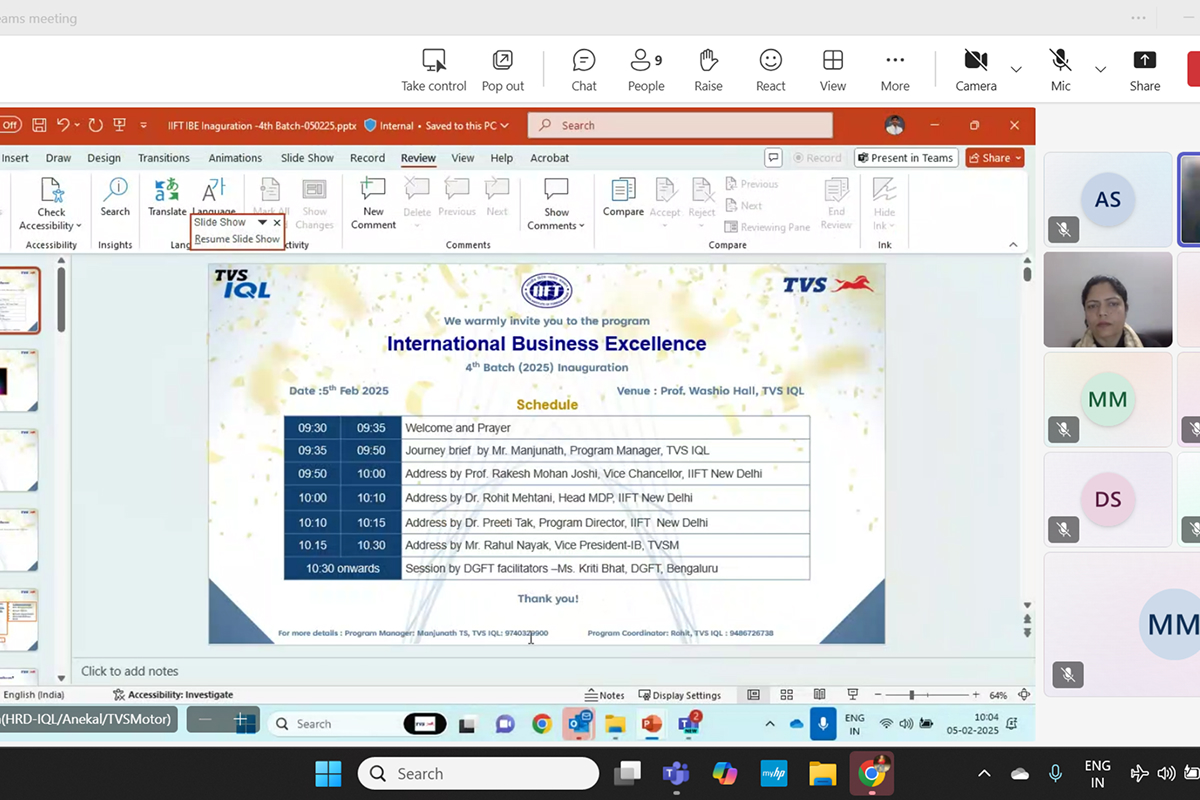Click the Redo/Repeat icon in Quick Access
This screenshot has height=800, width=1200.
[95, 125]
